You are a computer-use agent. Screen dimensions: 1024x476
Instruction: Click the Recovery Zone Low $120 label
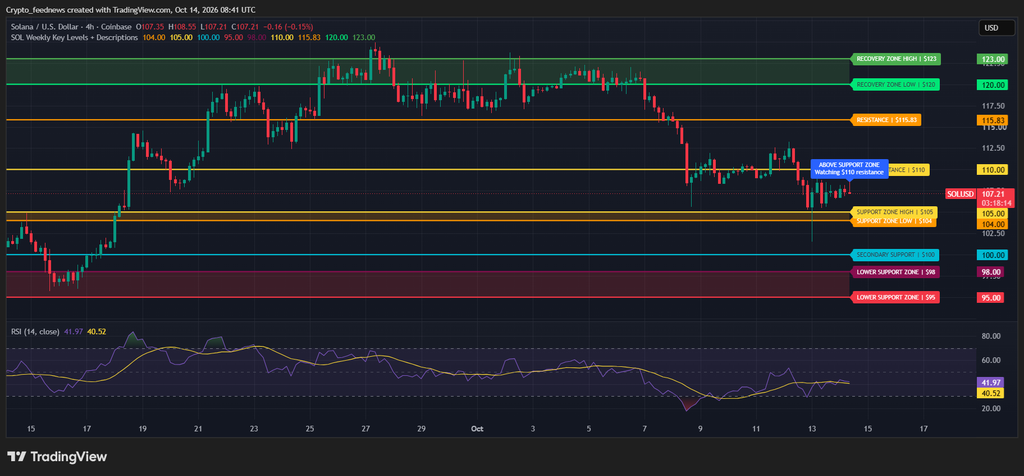click(896, 85)
